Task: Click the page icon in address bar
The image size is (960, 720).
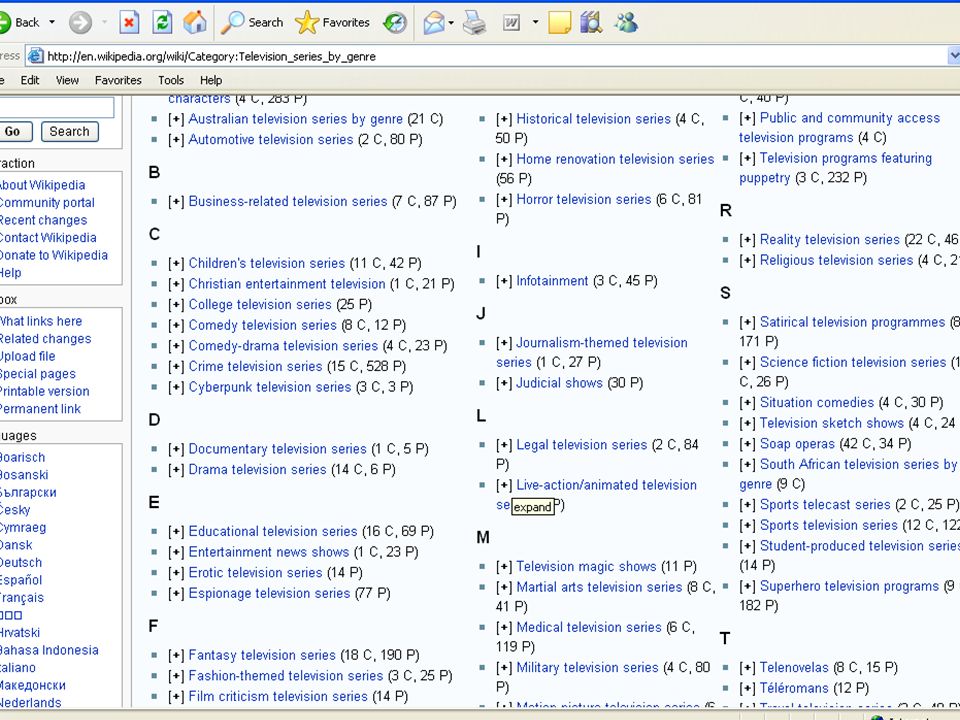Action: [x=36, y=56]
